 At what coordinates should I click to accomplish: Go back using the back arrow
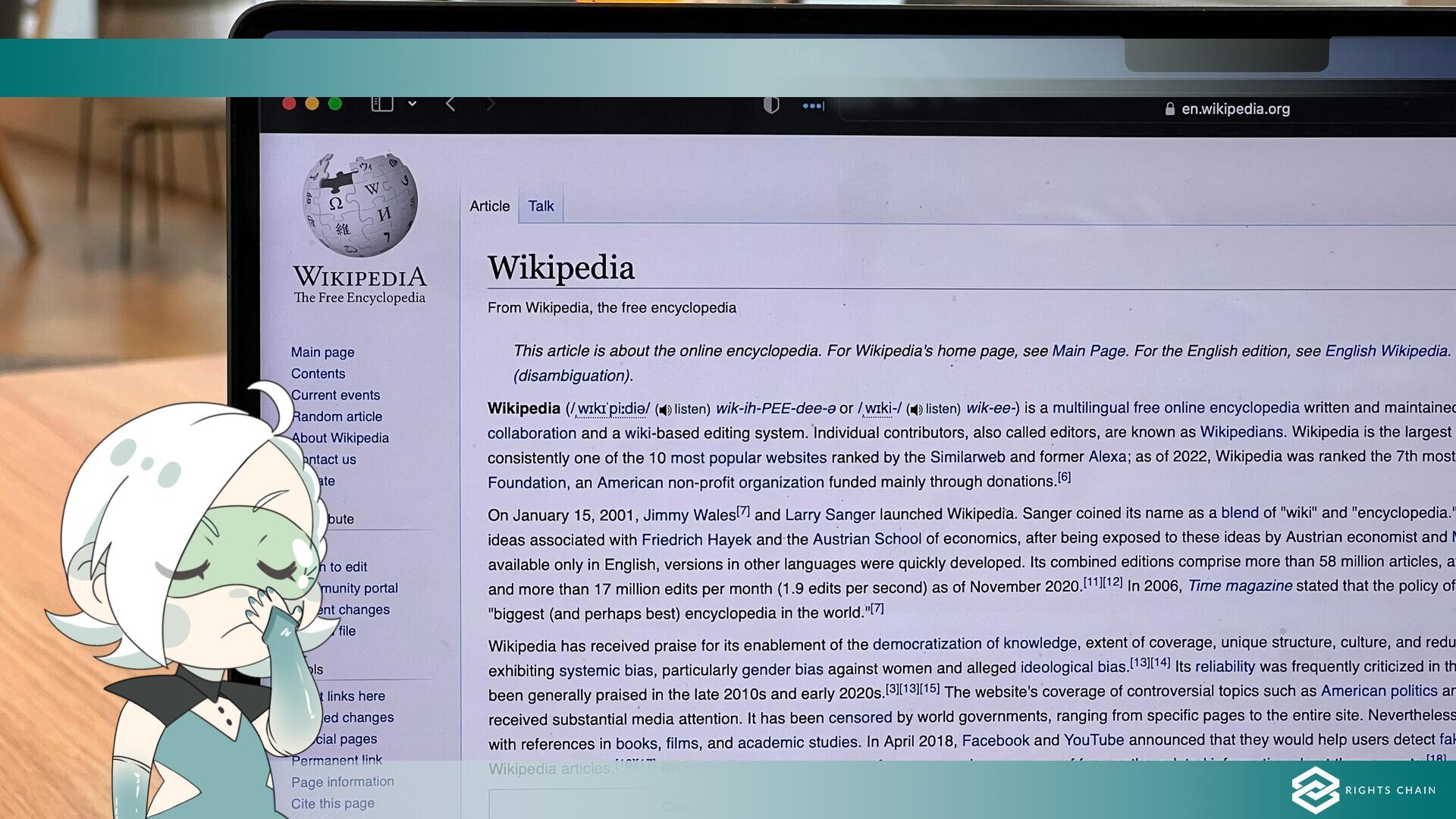(x=450, y=104)
